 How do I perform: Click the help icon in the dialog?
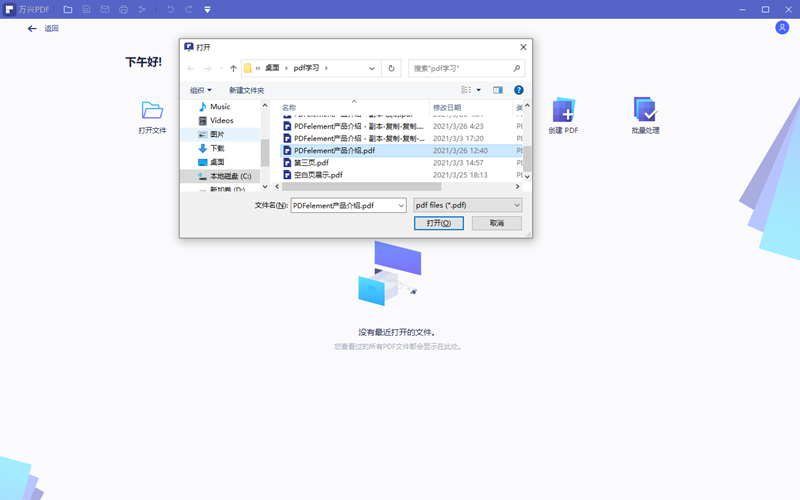(x=519, y=90)
